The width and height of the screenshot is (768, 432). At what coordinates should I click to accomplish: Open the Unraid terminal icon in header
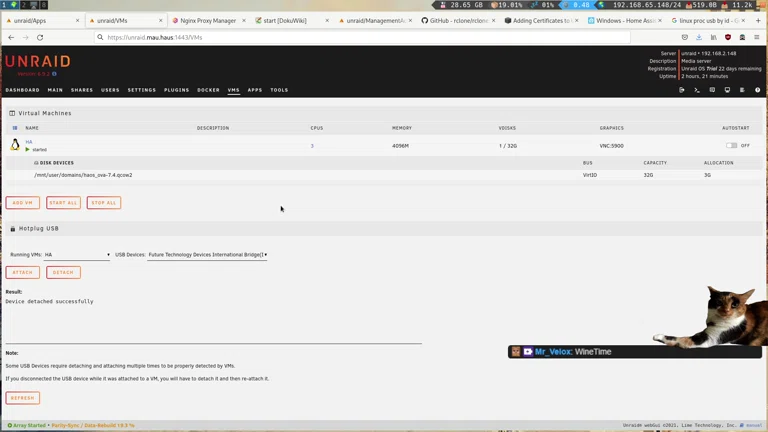(697, 90)
